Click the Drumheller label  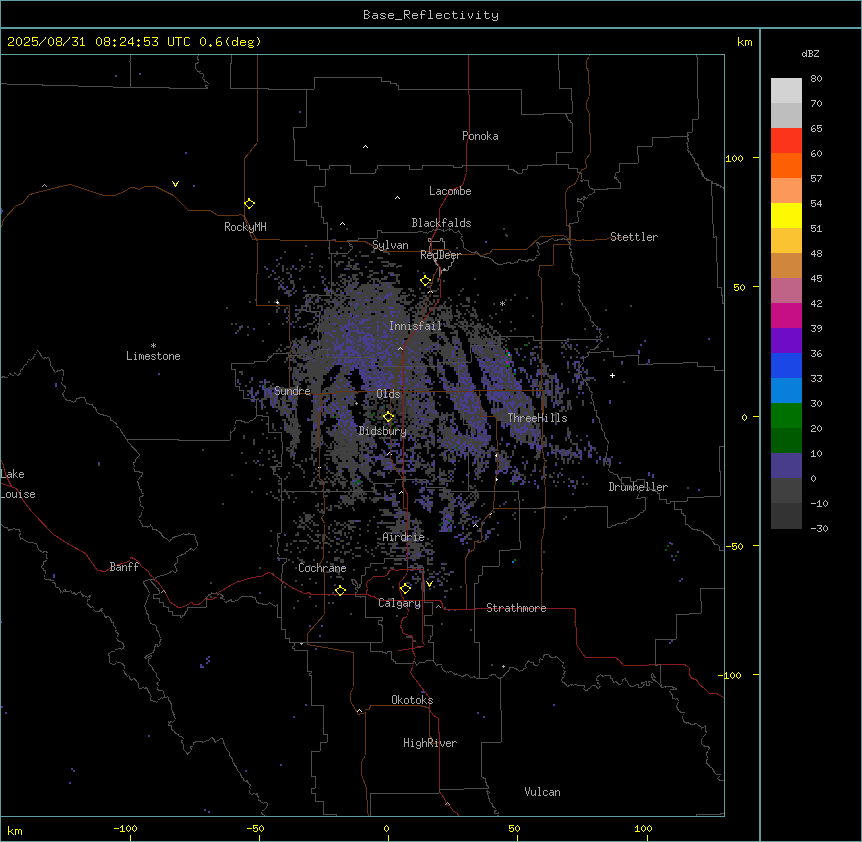(x=638, y=487)
